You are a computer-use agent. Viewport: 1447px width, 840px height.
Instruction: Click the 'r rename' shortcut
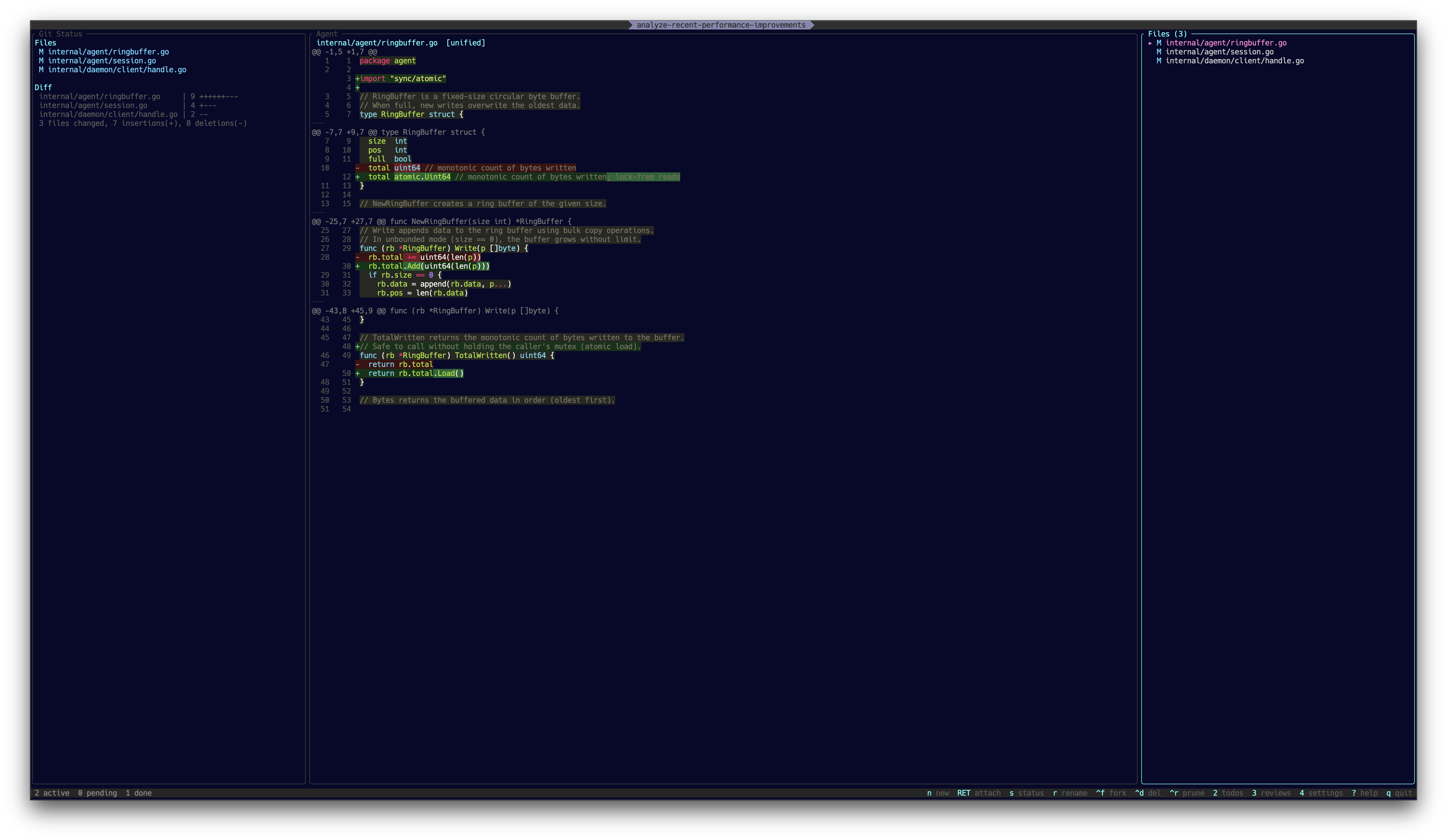1070,793
